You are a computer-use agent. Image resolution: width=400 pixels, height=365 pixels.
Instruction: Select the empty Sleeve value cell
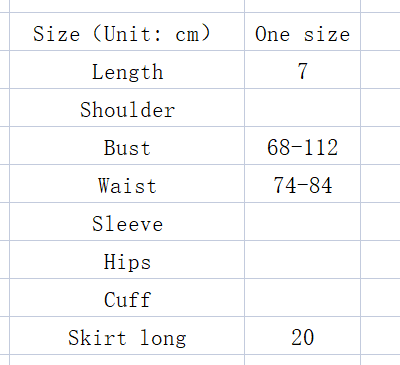pos(302,222)
